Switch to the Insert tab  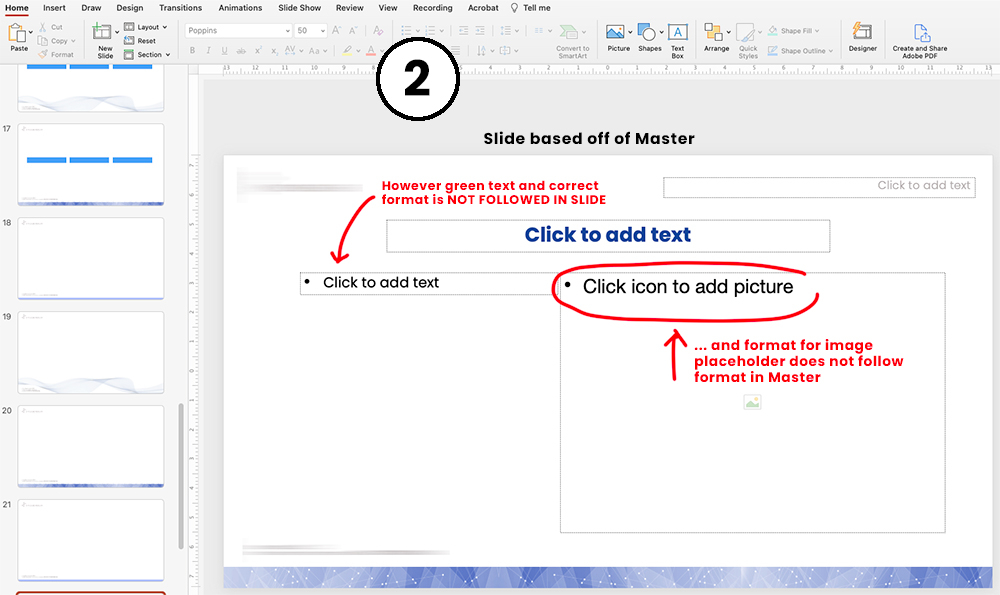coord(54,8)
